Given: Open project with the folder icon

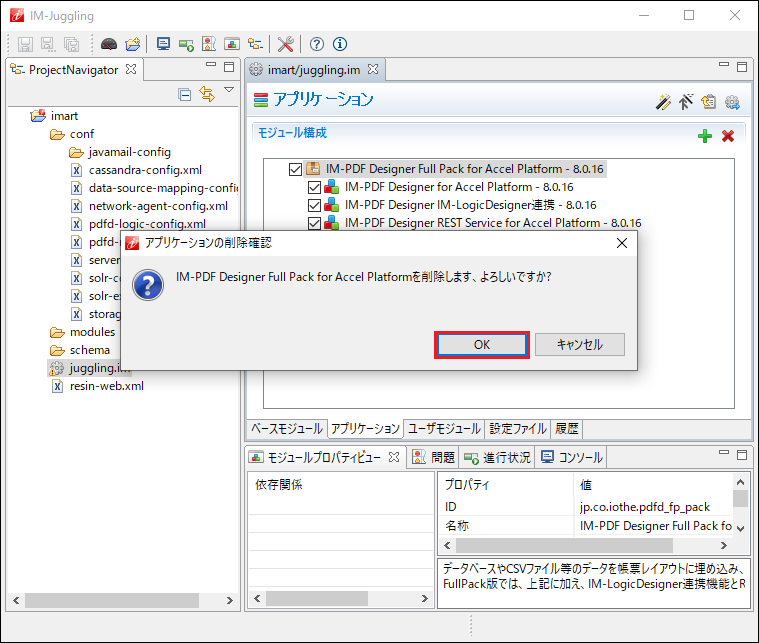Looking at the screenshot, I should 133,44.
